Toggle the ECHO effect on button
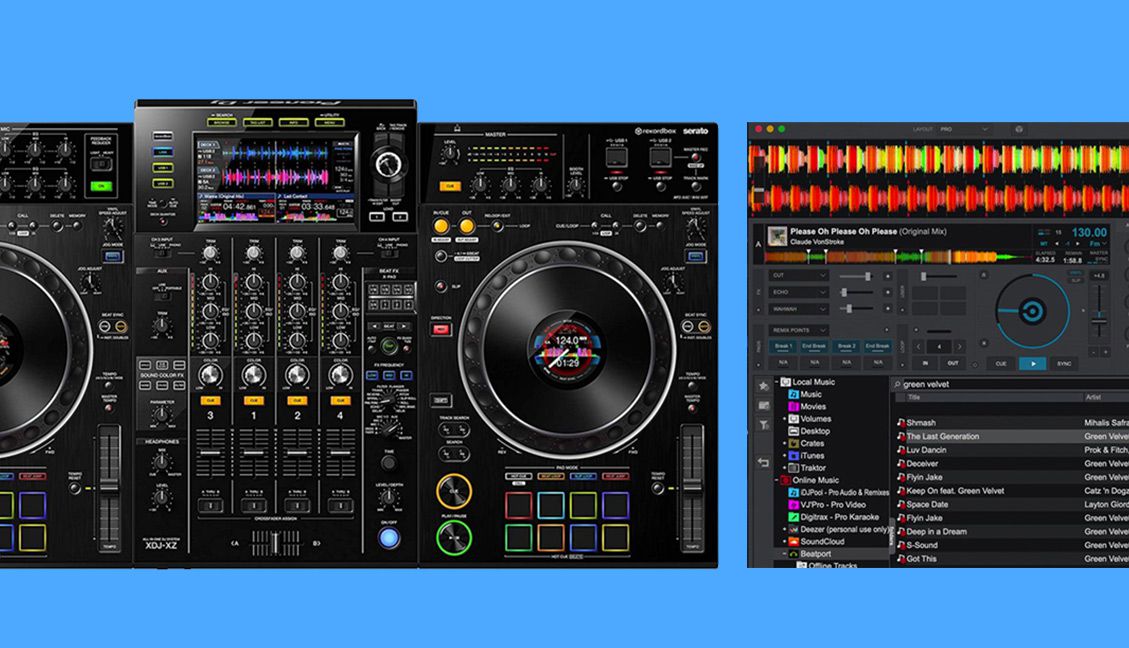 click(888, 292)
